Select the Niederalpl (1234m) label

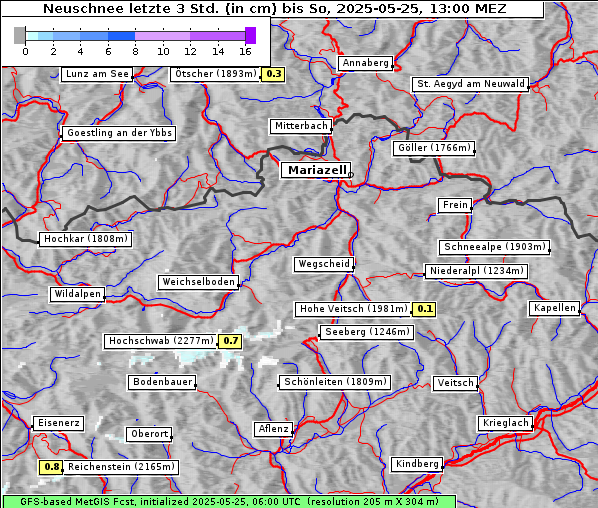[476, 271]
